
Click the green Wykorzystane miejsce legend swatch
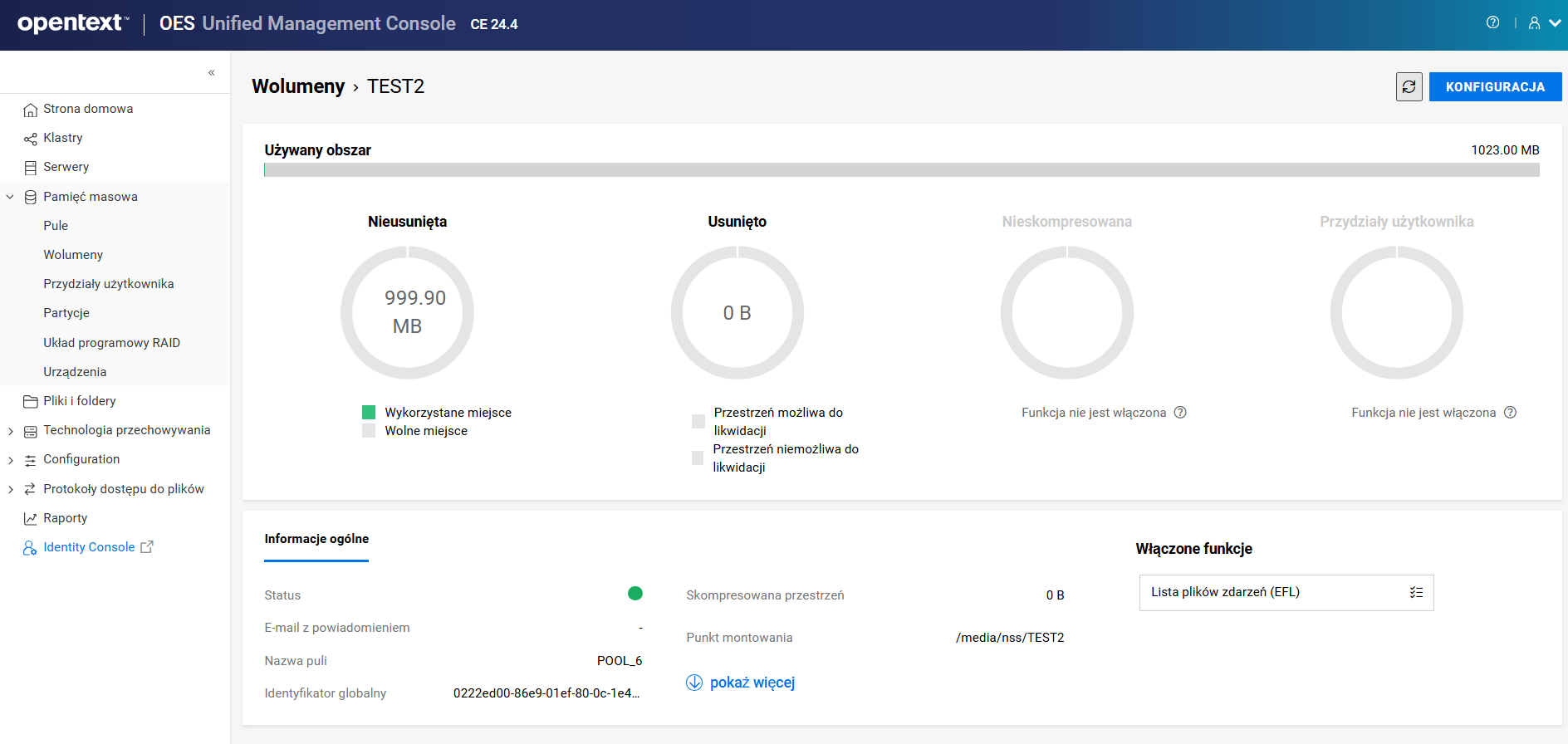coord(369,413)
